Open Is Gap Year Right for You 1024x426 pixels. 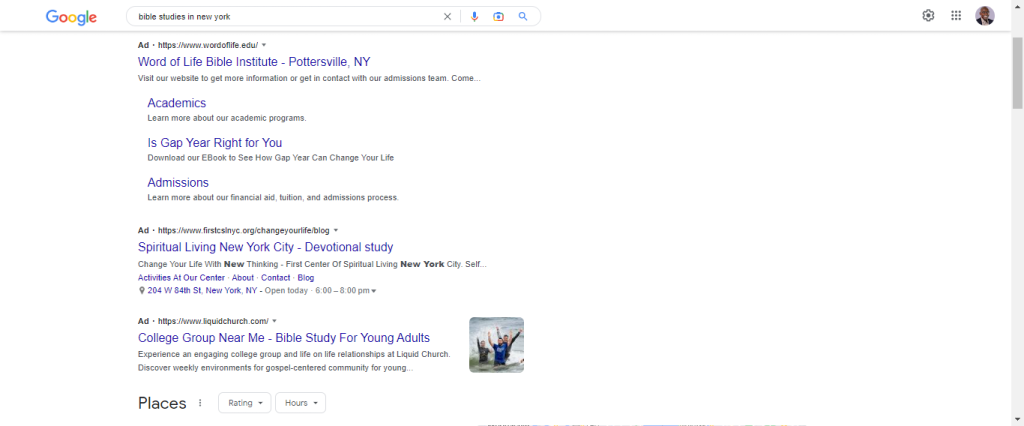tap(215, 142)
